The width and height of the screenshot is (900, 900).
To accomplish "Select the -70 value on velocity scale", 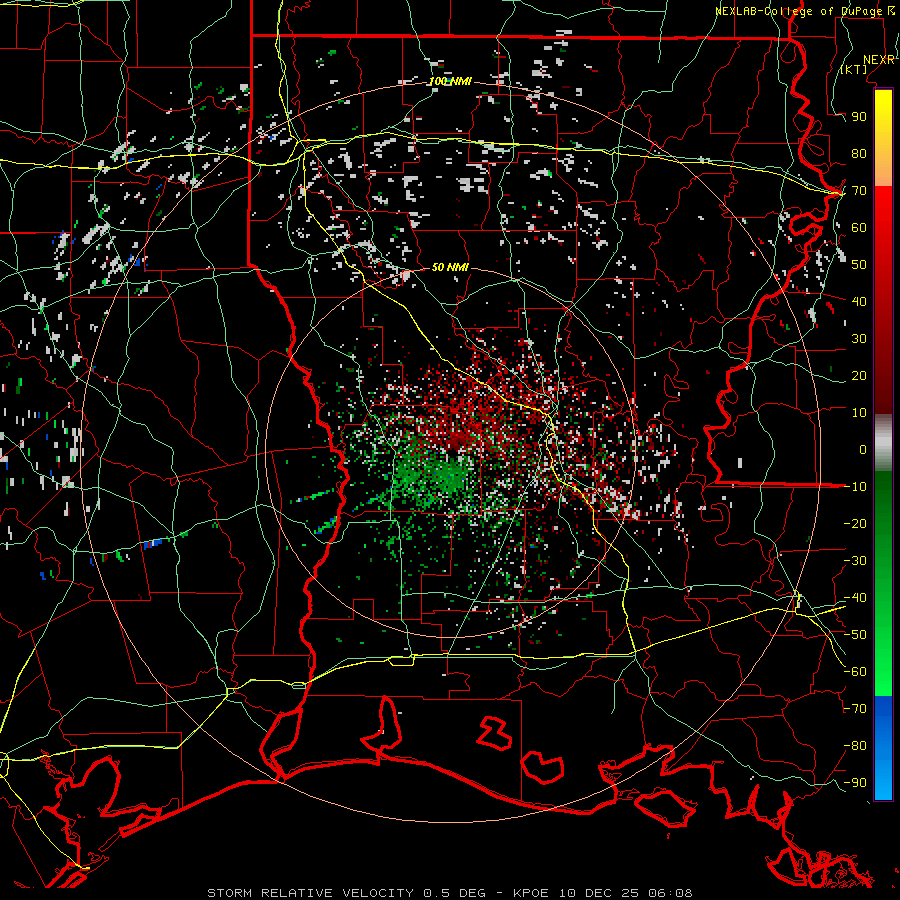I will coord(855,709).
